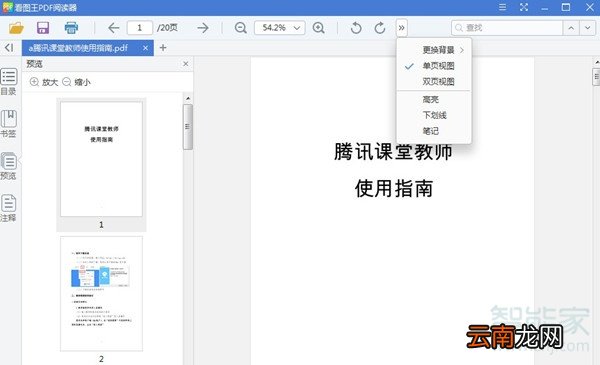Click the 看图王PDF阅读器 app logo icon
Viewport: 600px width, 365px height.
tap(7, 7)
